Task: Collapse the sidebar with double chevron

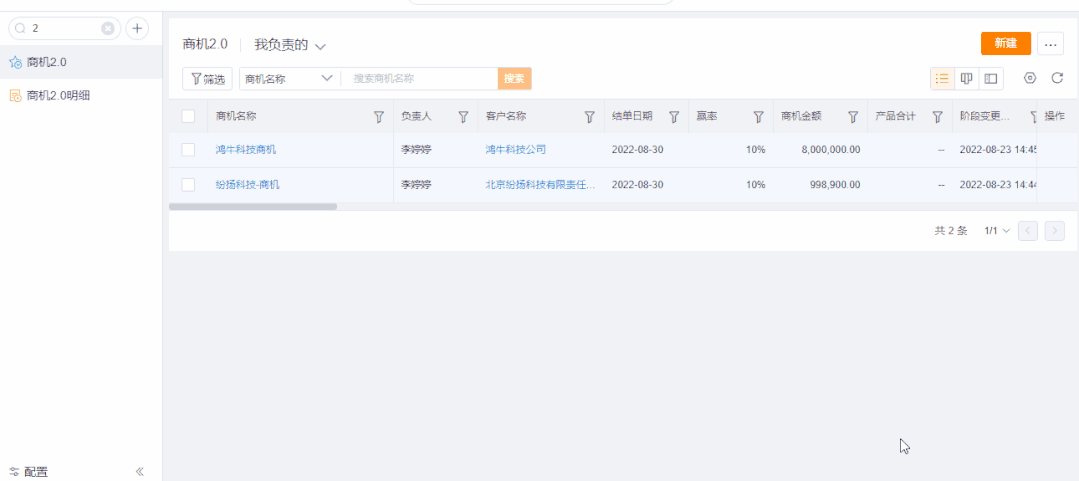Action: click(140, 472)
